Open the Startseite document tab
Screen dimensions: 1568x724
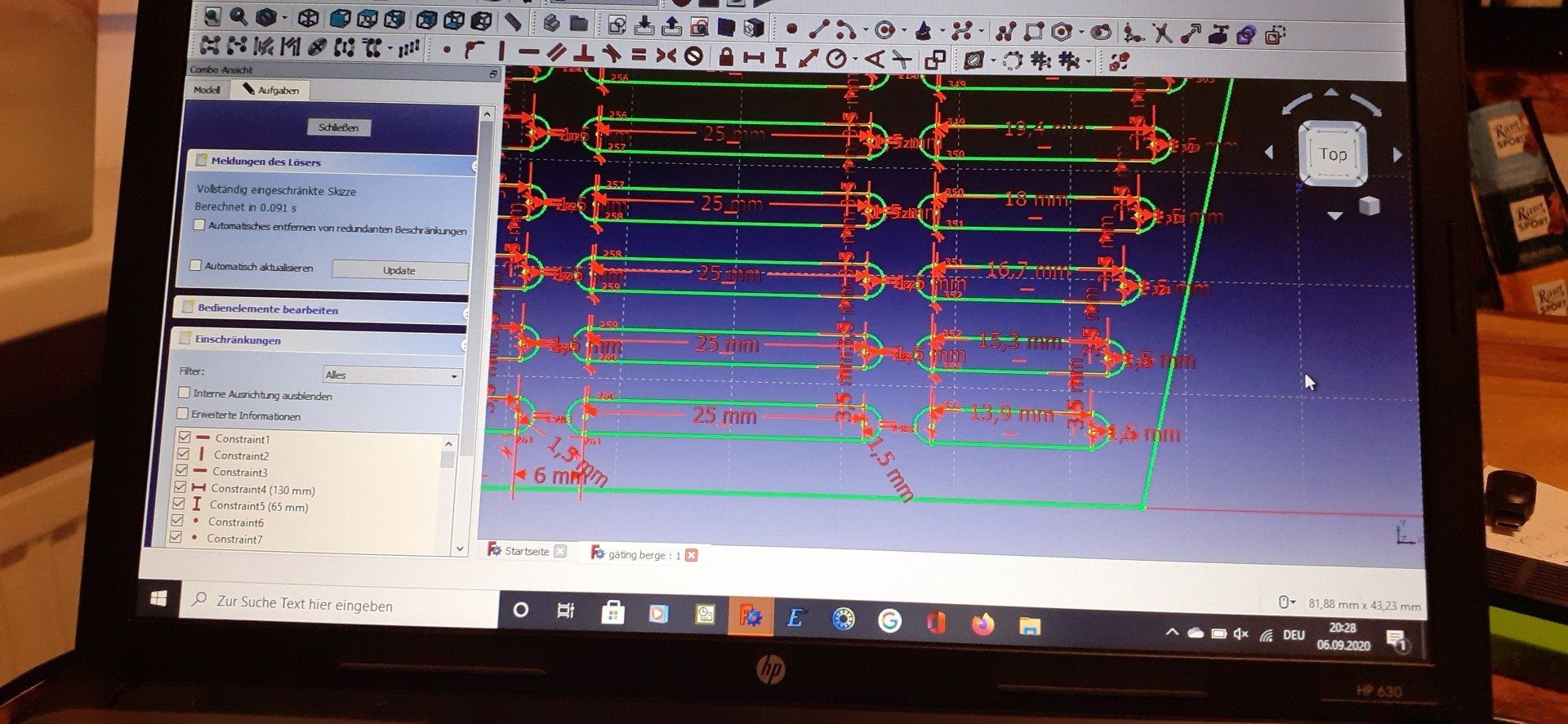(527, 551)
